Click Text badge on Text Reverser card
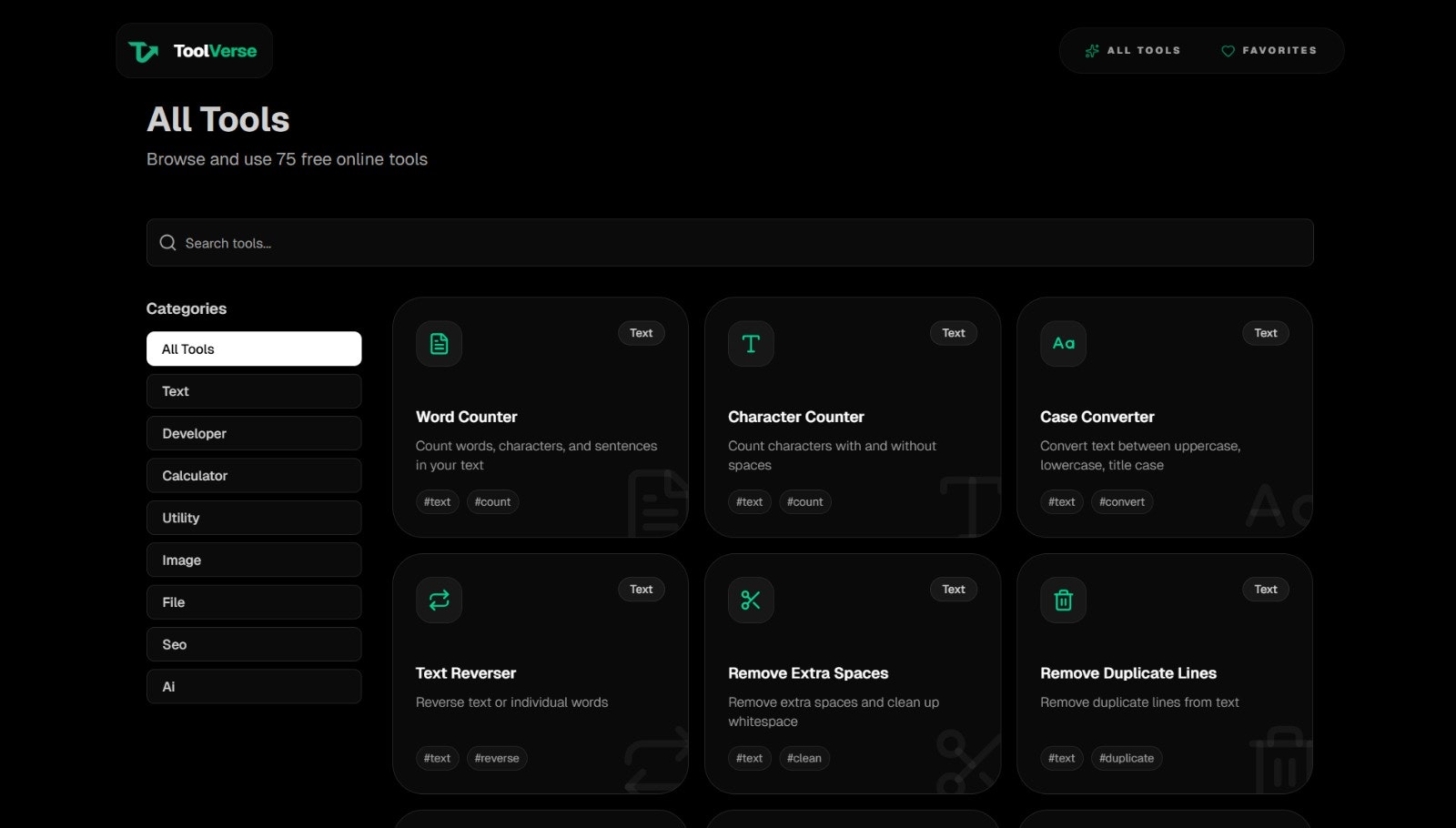This screenshot has height=828, width=1456. tap(642, 590)
